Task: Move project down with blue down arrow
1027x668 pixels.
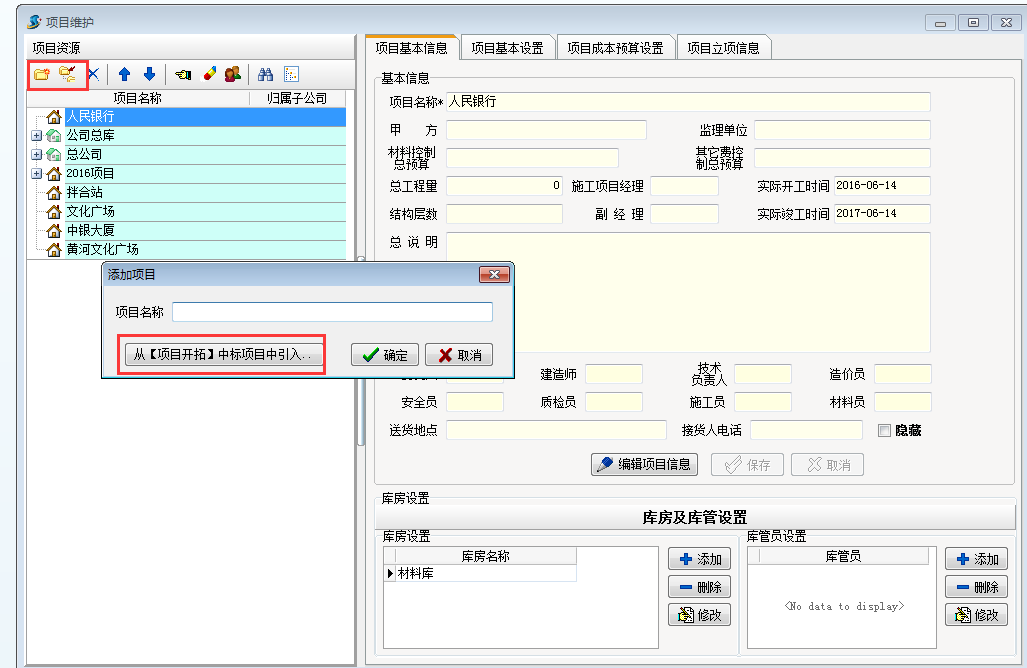Action: 149,74
